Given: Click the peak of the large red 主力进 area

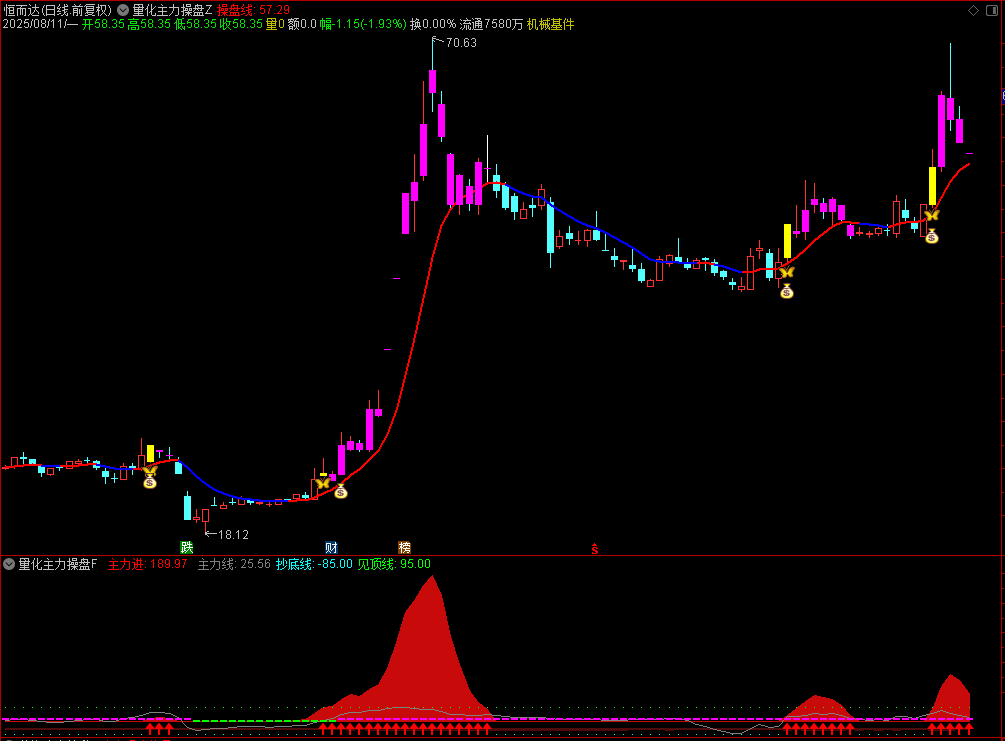Looking at the screenshot, I should (433, 578).
